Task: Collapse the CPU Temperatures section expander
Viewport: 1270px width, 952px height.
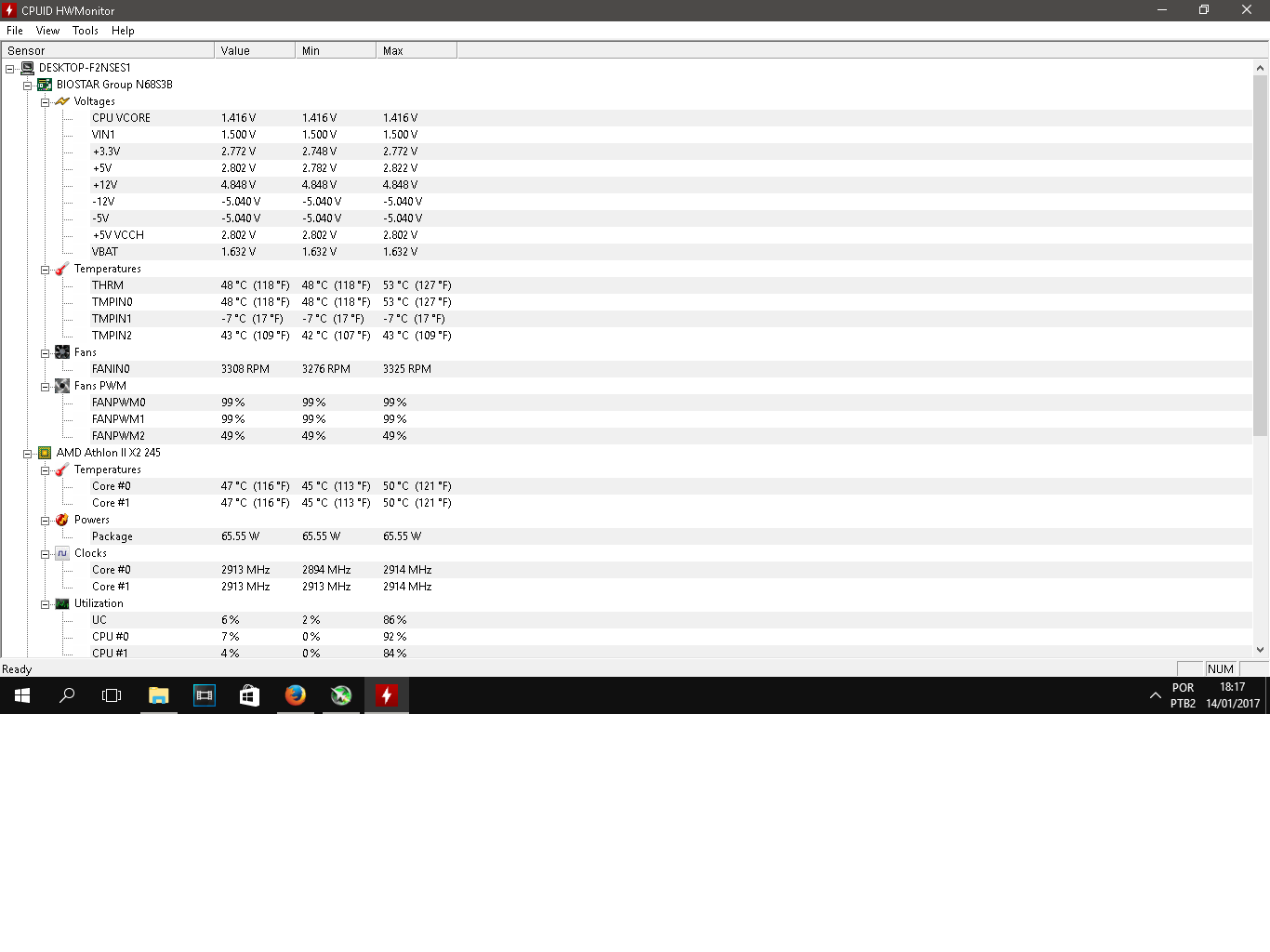Action: pos(45,470)
